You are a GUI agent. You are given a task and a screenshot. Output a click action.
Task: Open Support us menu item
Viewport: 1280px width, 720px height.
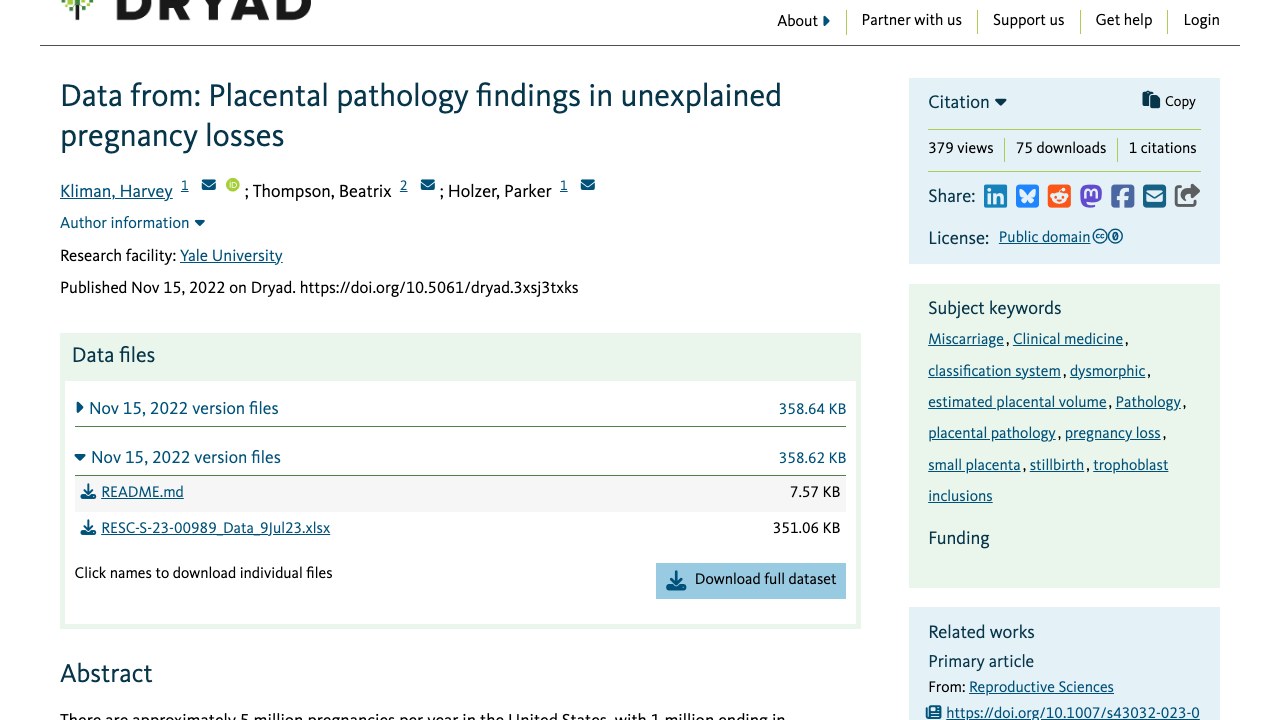click(x=1028, y=20)
